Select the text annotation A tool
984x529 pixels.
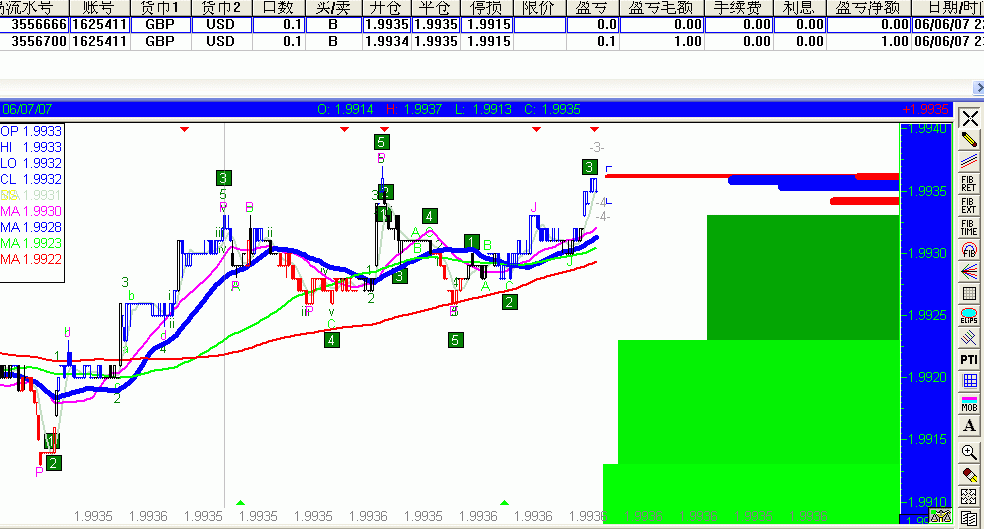click(970, 425)
